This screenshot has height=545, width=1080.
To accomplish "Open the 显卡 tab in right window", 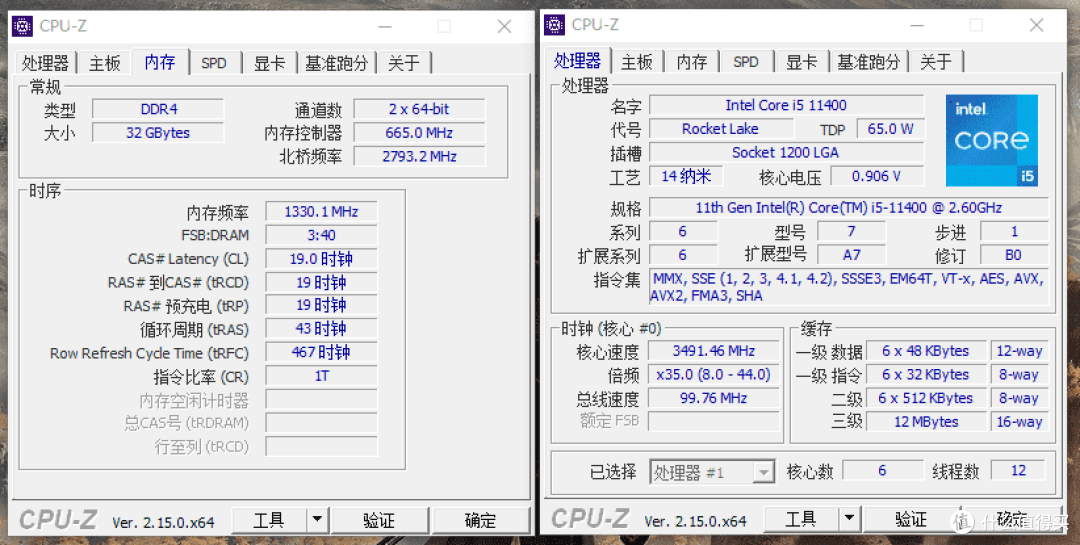I will tap(802, 62).
